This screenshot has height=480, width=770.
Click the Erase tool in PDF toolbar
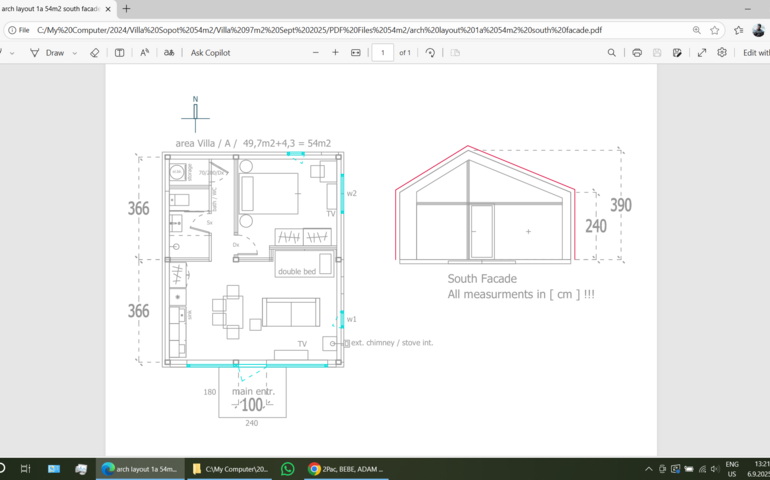[x=95, y=52]
